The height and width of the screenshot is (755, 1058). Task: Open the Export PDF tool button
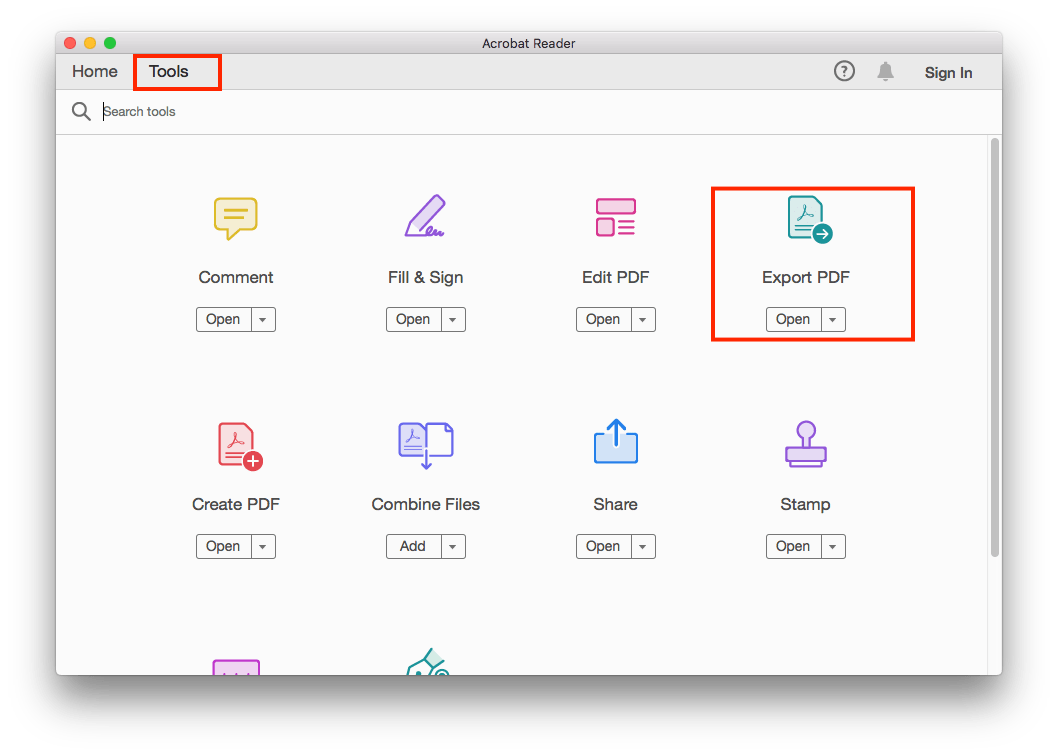pyautogui.click(x=794, y=319)
